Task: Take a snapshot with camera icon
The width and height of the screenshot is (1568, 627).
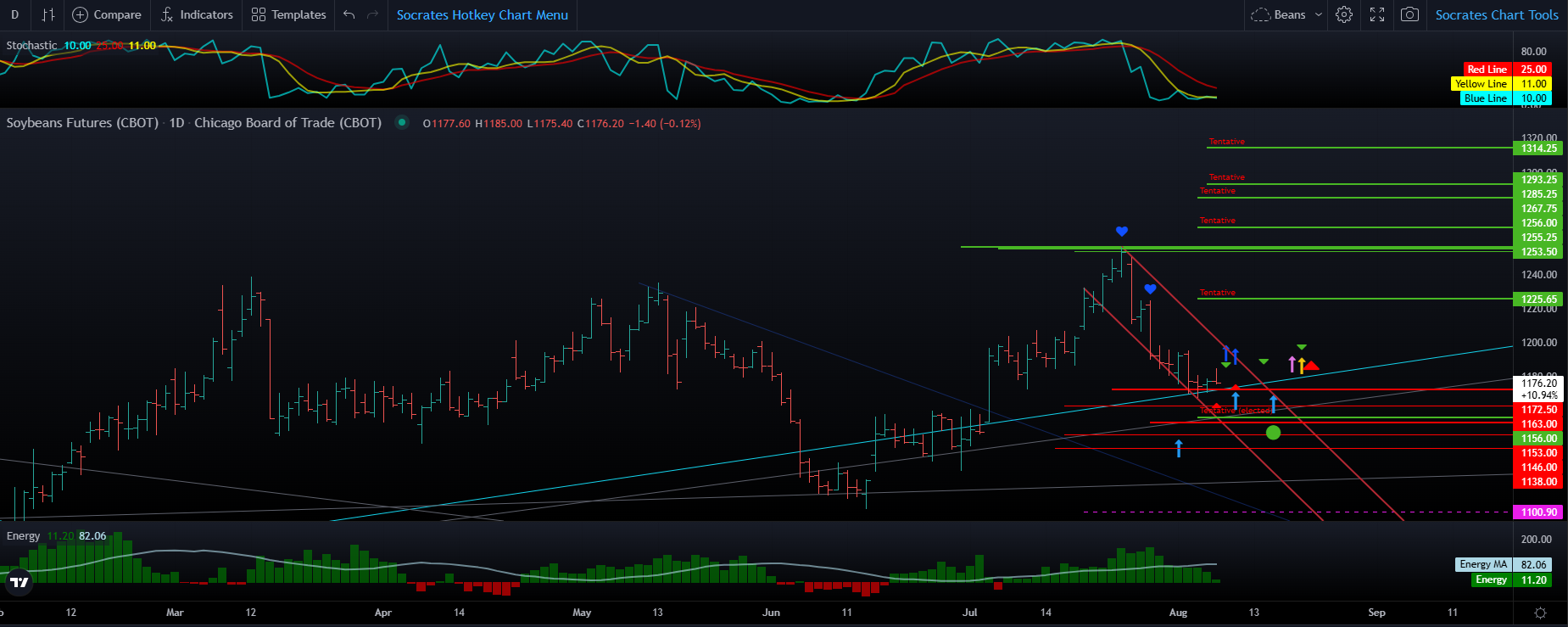Action: 1409,14
